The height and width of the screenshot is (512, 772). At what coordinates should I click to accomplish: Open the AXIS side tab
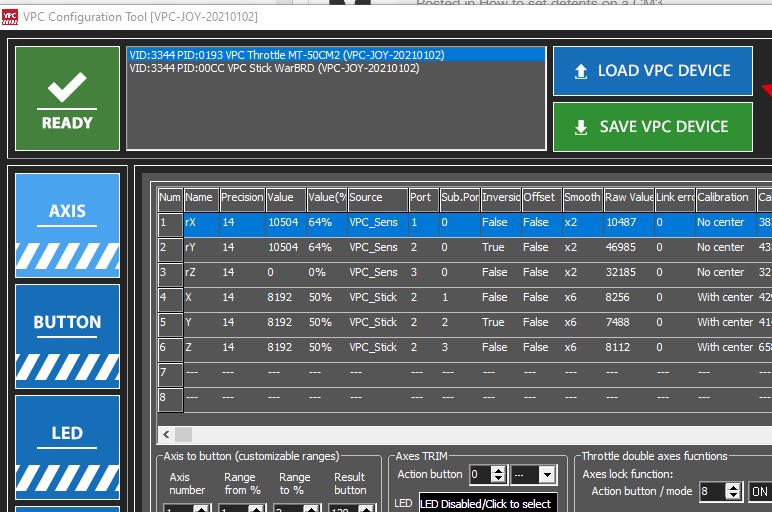point(67,225)
